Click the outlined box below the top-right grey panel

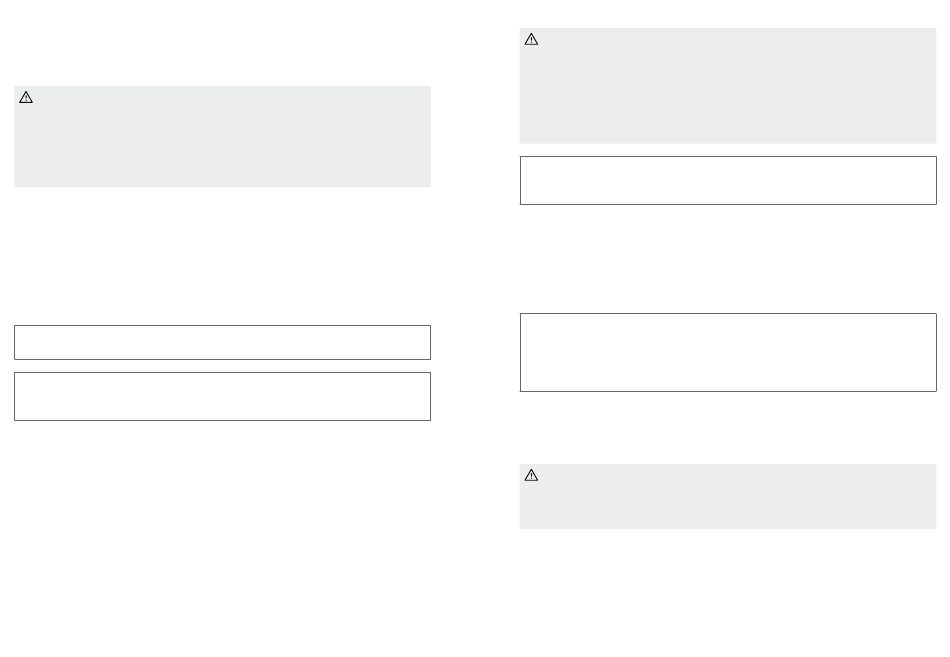coord(728,181)
